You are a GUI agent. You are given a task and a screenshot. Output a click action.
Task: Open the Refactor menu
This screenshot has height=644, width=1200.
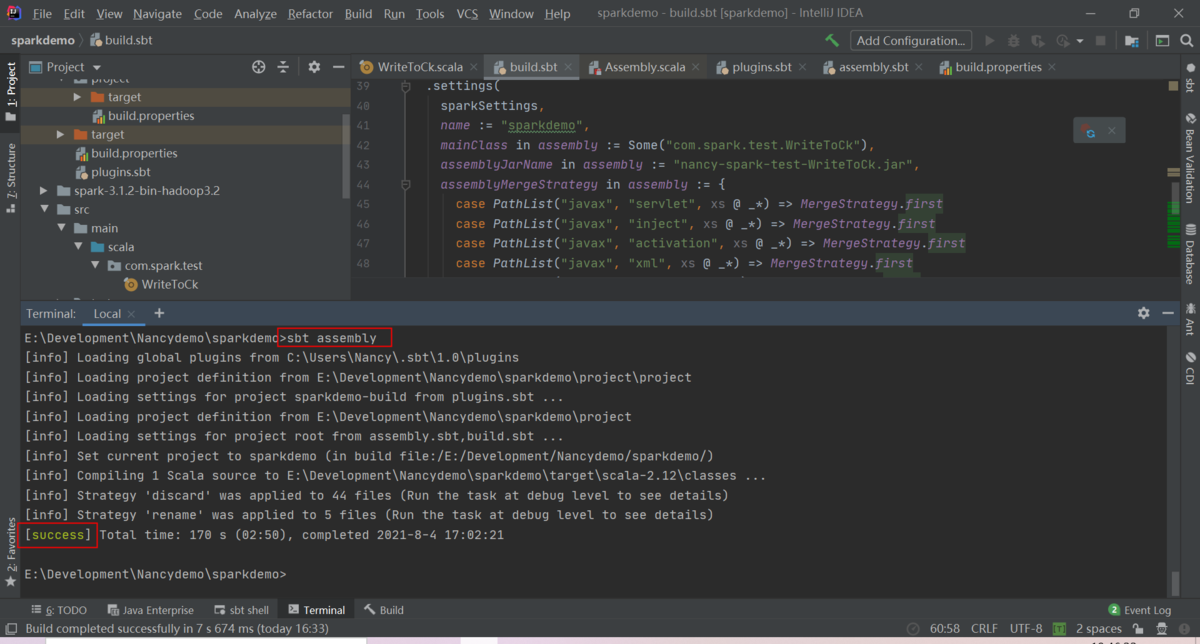coord(310,14)
